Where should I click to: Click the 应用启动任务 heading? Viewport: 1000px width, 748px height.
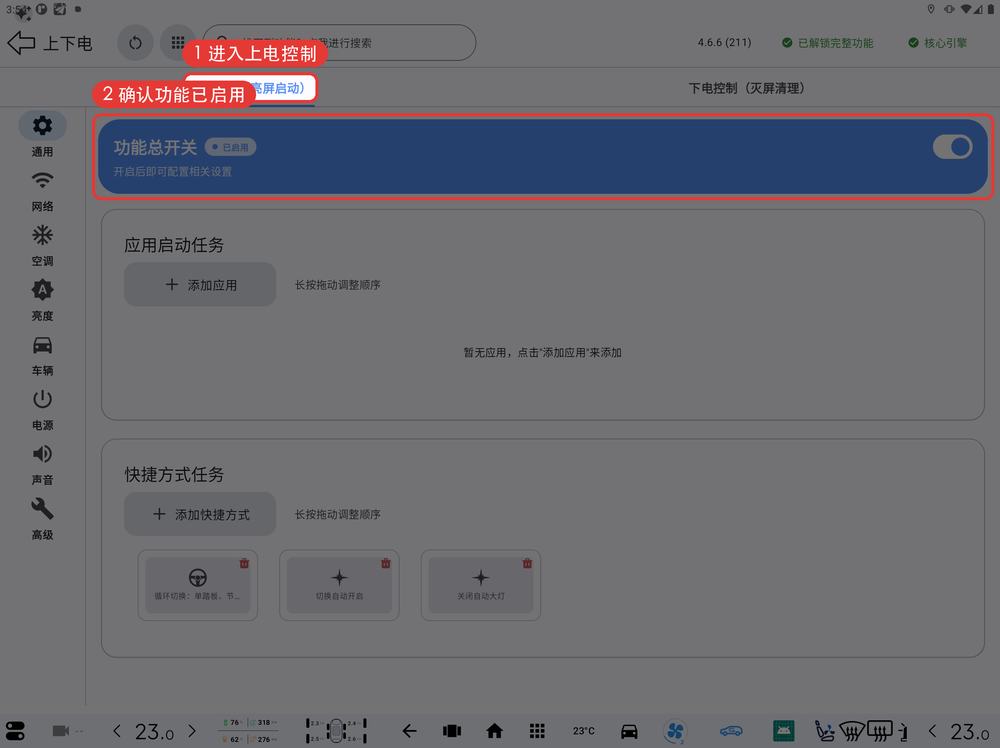point(173,245)
